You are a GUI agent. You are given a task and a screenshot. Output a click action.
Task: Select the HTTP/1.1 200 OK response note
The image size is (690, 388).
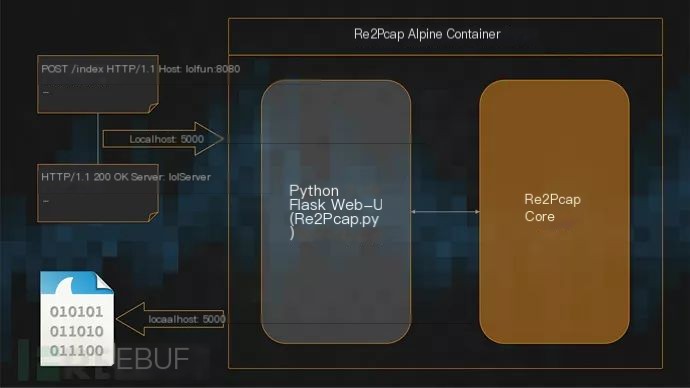click(98, 193)
